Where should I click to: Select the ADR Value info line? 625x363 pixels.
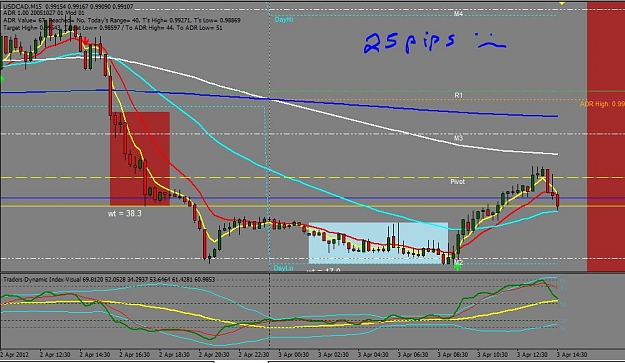122,20
